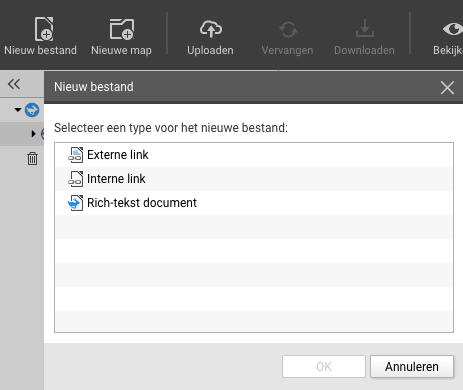
Task: Open the trash bin in sidebar
Action: (x=32, y=158)
